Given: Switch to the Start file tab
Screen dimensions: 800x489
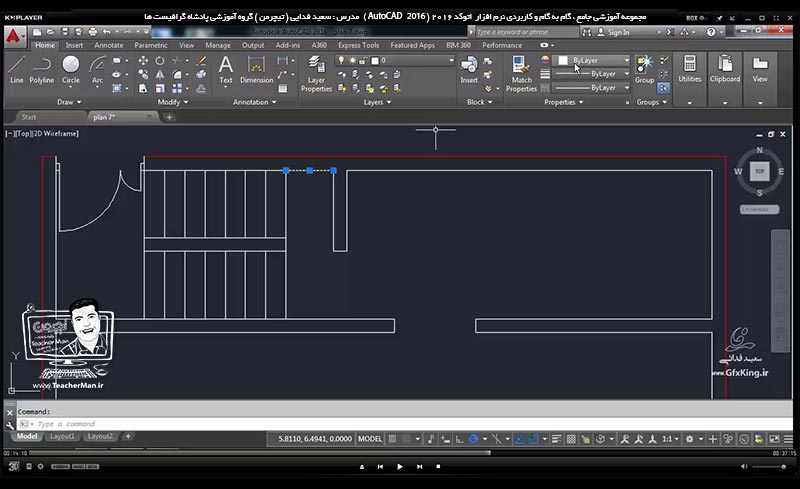Looking at the screenshot, I should 29,117.
